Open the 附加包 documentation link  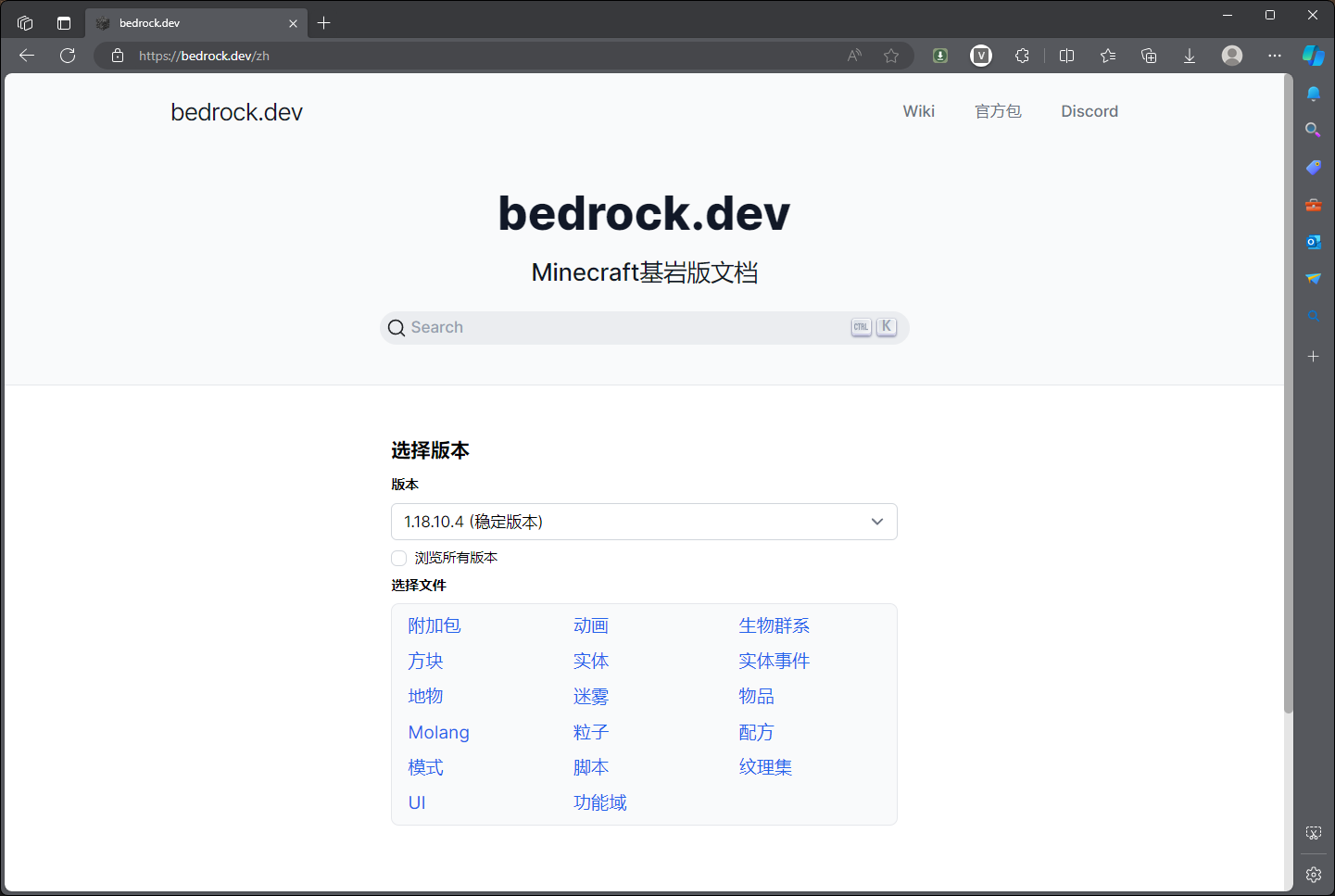[435, 625]
